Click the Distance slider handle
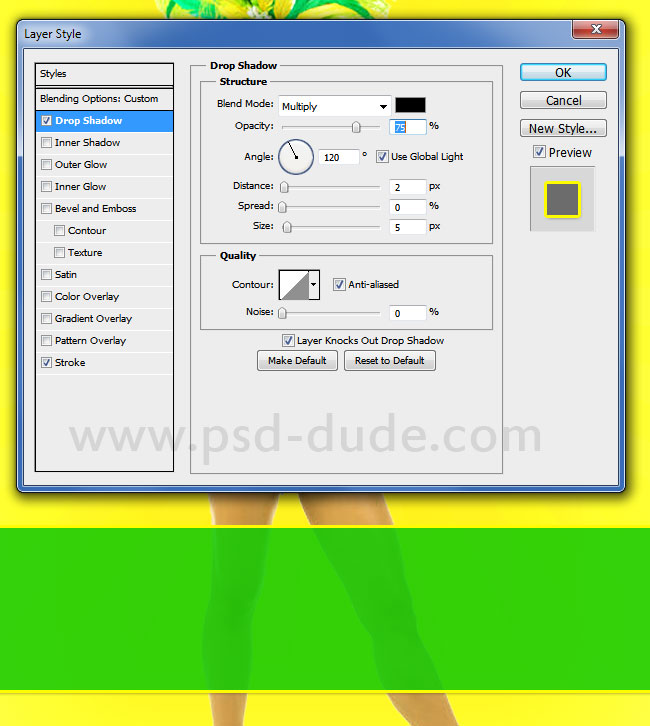Viewport: 650px width, 726px height. [284, 187]
